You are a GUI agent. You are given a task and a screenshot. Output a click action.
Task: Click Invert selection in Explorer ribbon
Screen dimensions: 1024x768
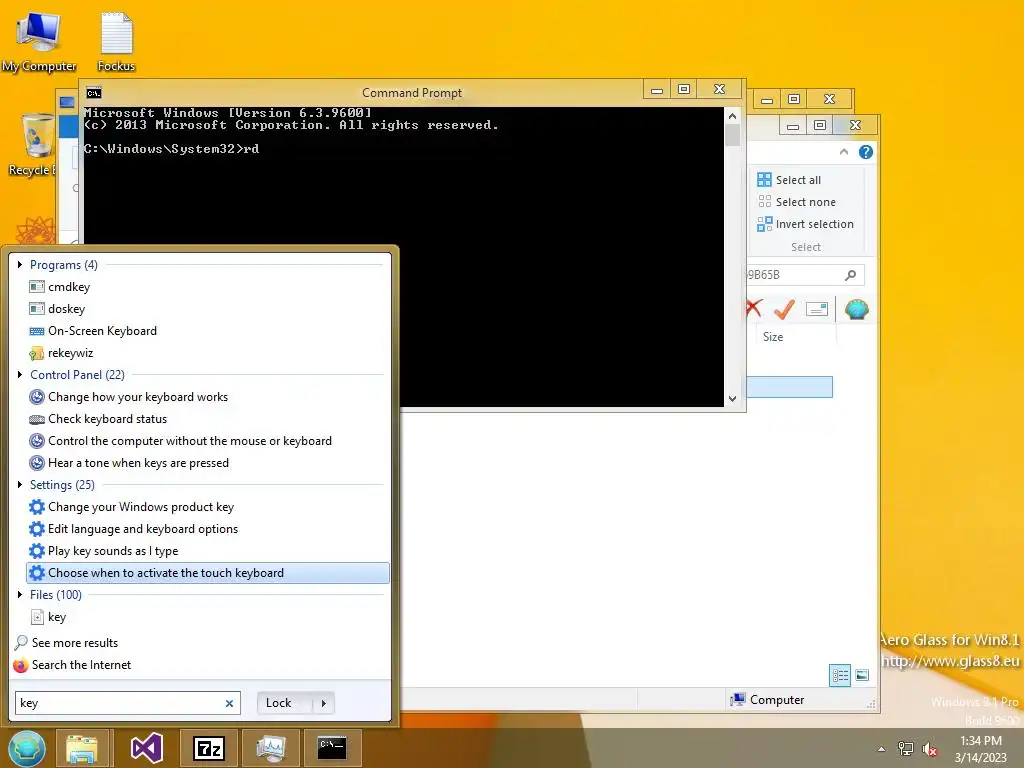805,224
